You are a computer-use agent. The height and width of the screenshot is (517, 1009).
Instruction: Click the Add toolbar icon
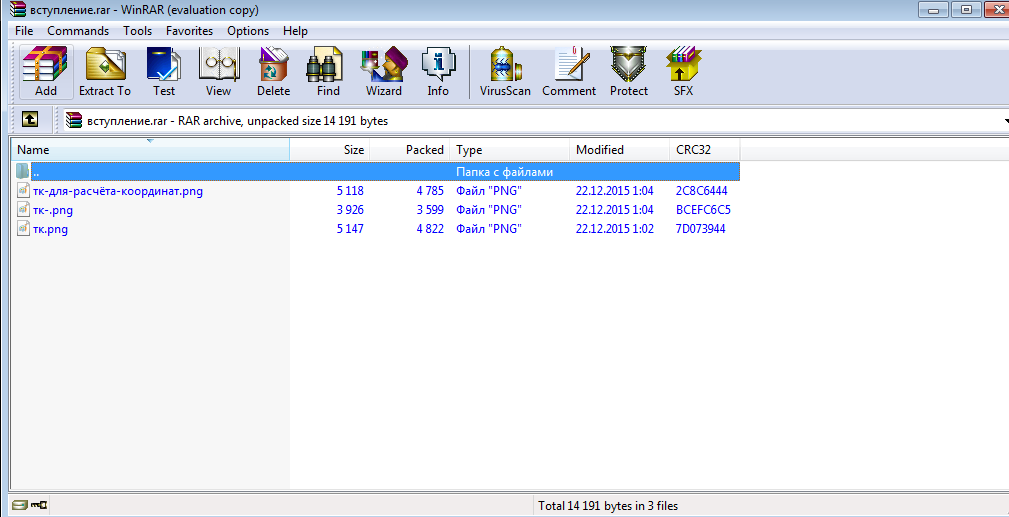pos(46,71)
